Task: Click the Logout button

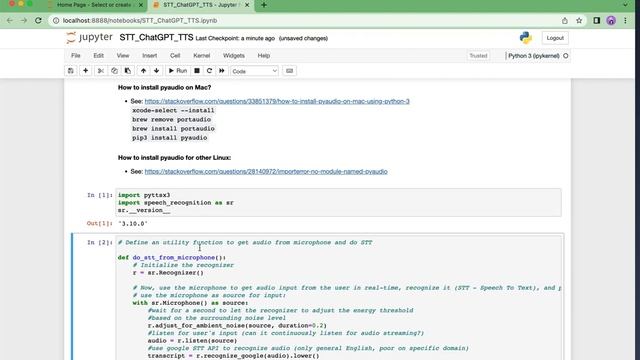Action: [555, 38]
